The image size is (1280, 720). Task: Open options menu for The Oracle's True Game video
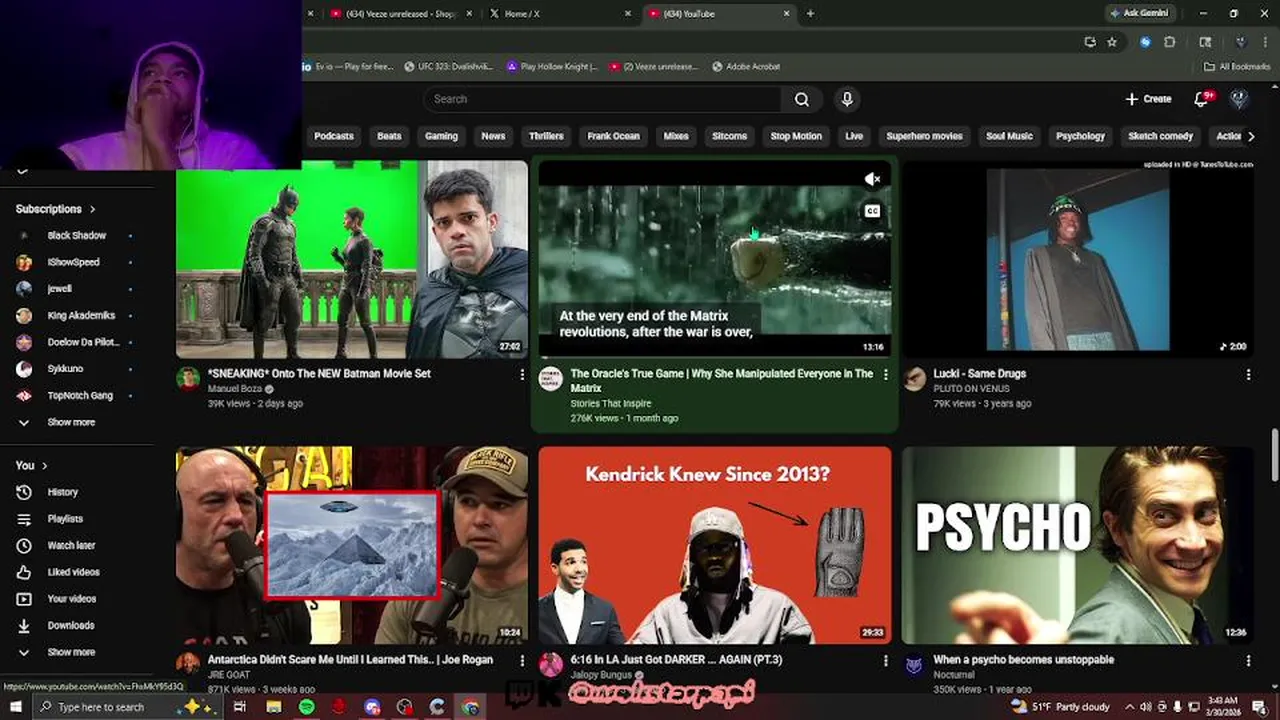(x=885, y=374)
